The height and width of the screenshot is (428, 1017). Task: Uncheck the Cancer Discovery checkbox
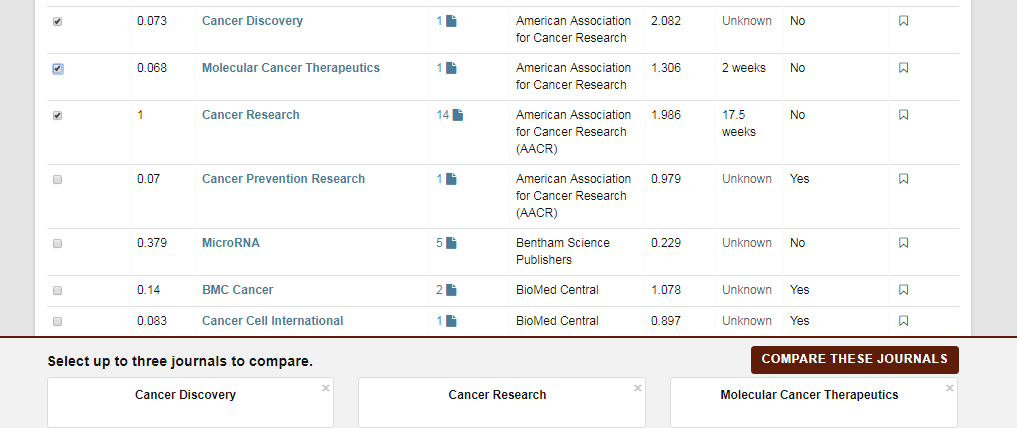point(57,21)
